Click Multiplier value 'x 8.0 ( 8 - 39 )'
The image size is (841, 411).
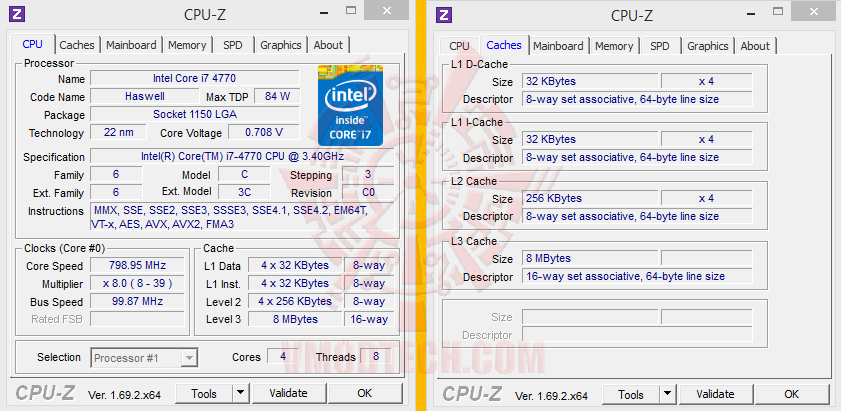pos(137,283)
